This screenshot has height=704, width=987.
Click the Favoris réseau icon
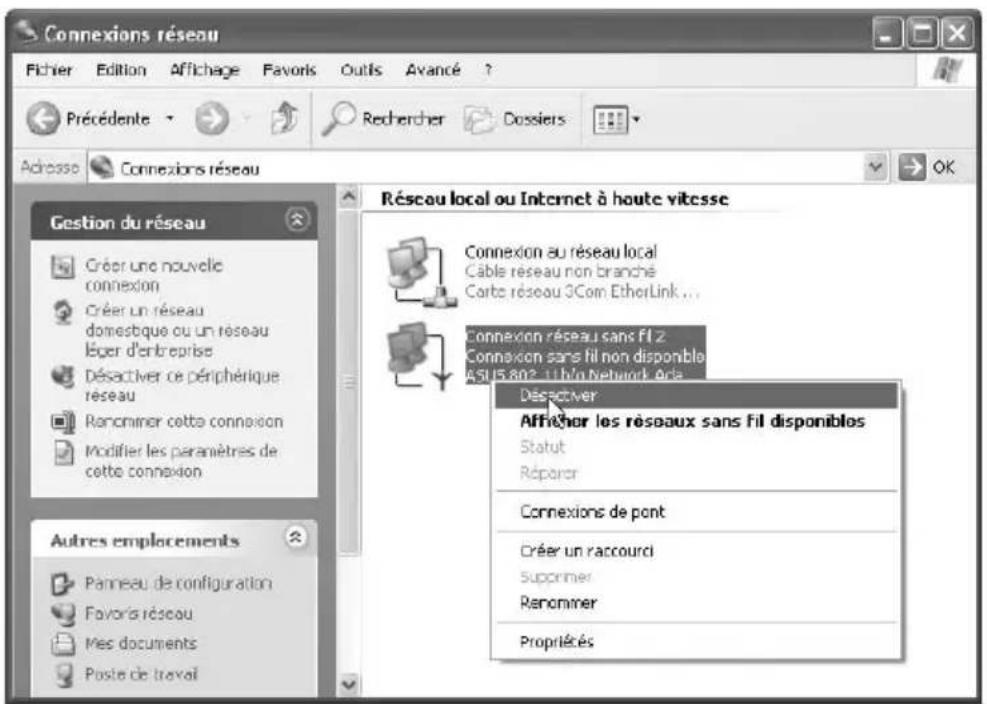57,613
